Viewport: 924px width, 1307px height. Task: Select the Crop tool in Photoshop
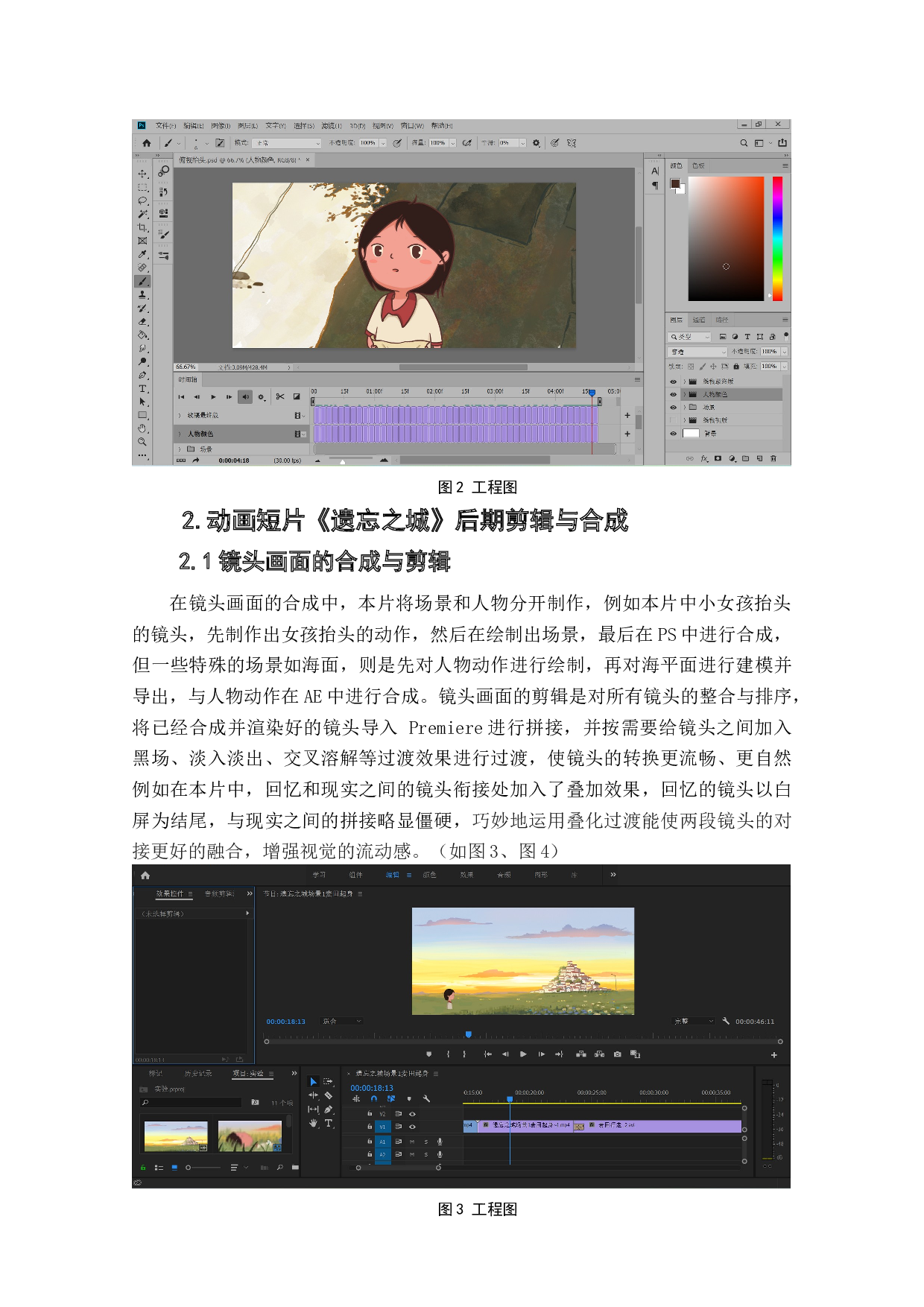[x=142, y=227]
